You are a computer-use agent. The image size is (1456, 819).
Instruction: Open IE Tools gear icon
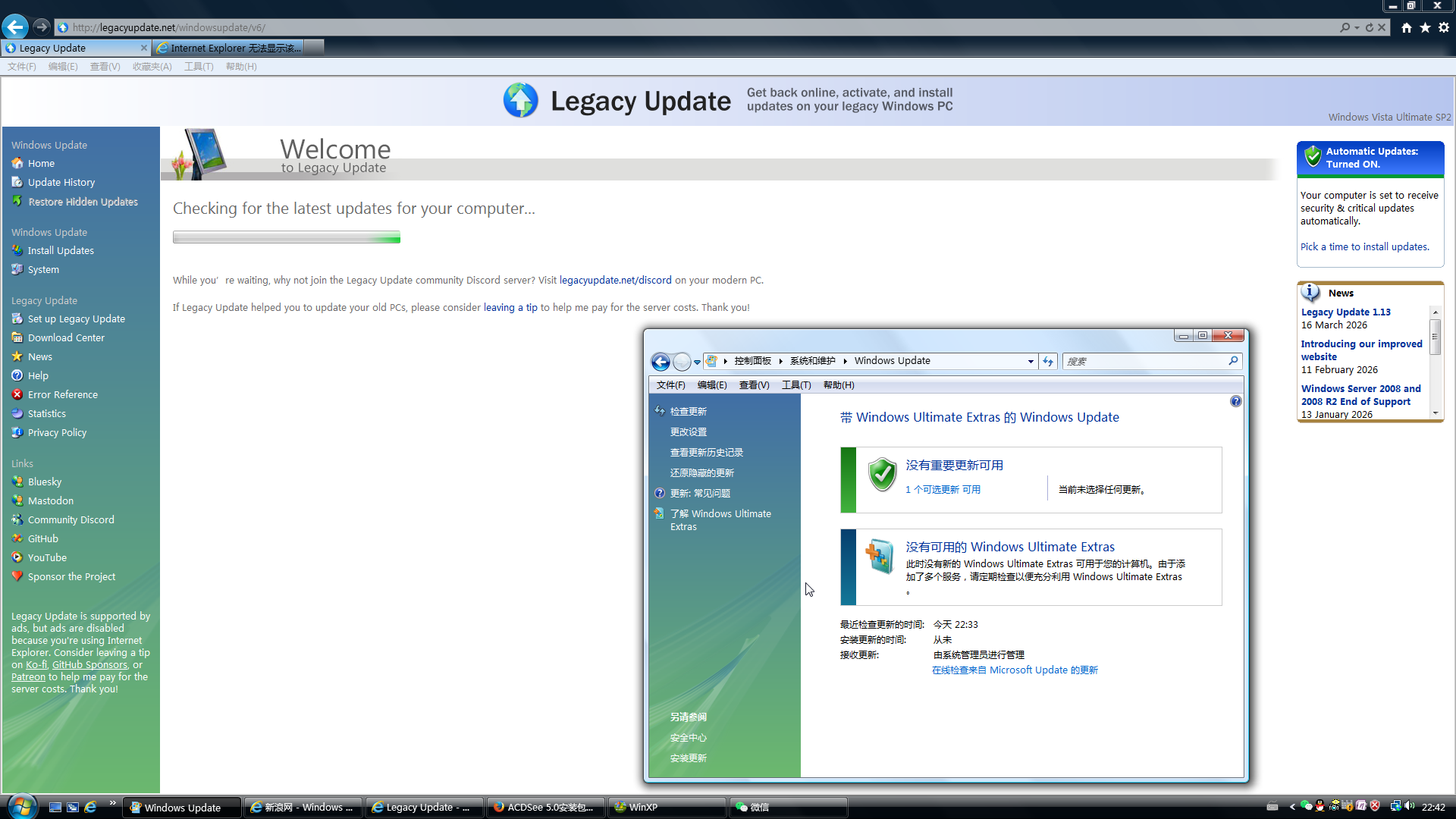click(1443, 27)
